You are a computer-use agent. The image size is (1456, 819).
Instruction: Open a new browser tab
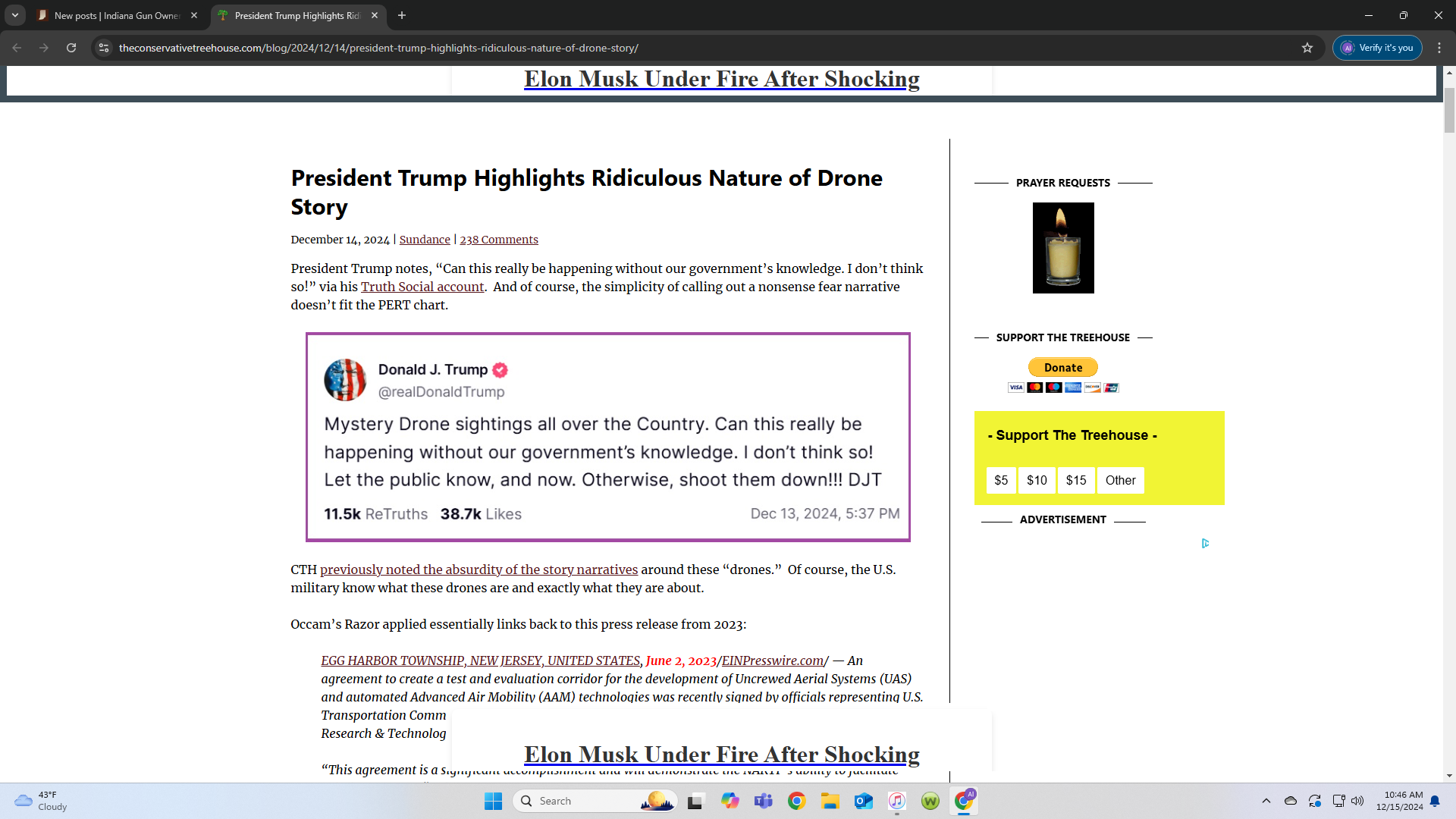click(x=402, y=15)
